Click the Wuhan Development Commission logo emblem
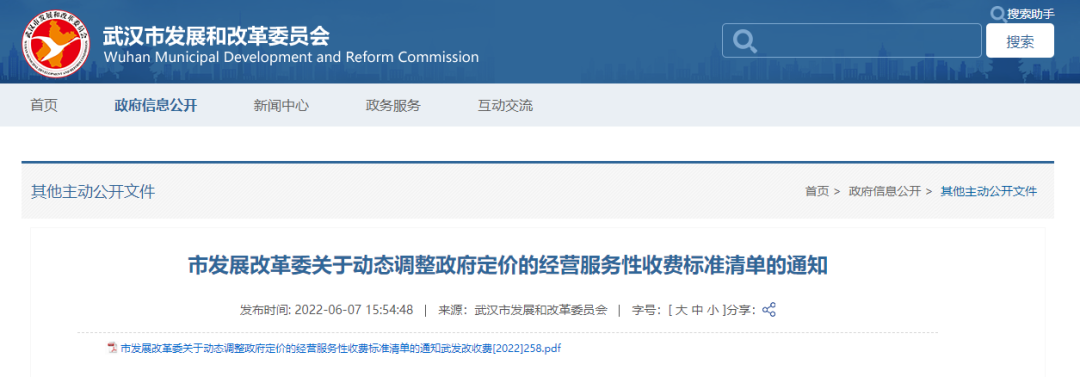 [56, 44]
